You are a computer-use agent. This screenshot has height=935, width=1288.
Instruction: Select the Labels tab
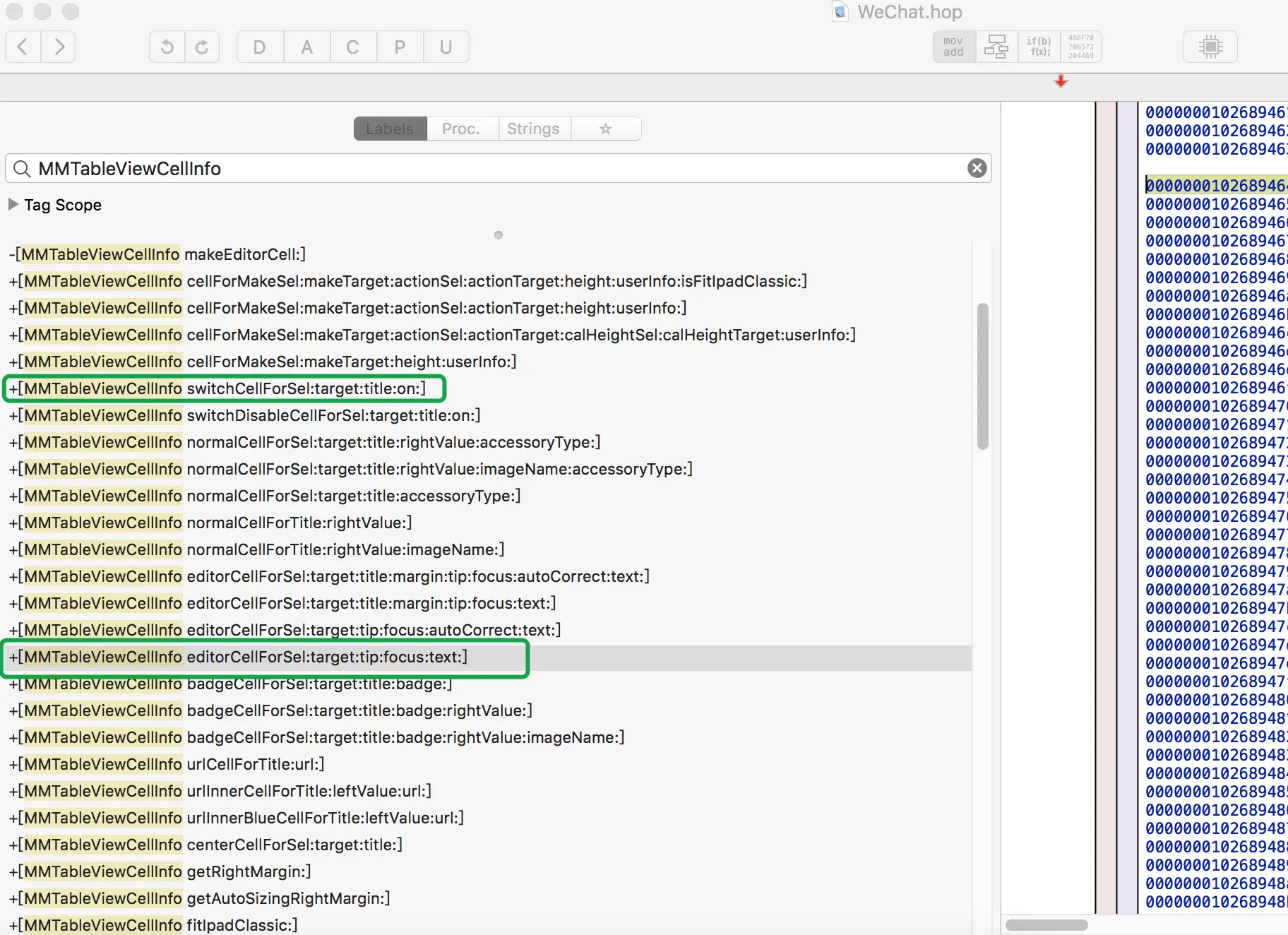390,129
